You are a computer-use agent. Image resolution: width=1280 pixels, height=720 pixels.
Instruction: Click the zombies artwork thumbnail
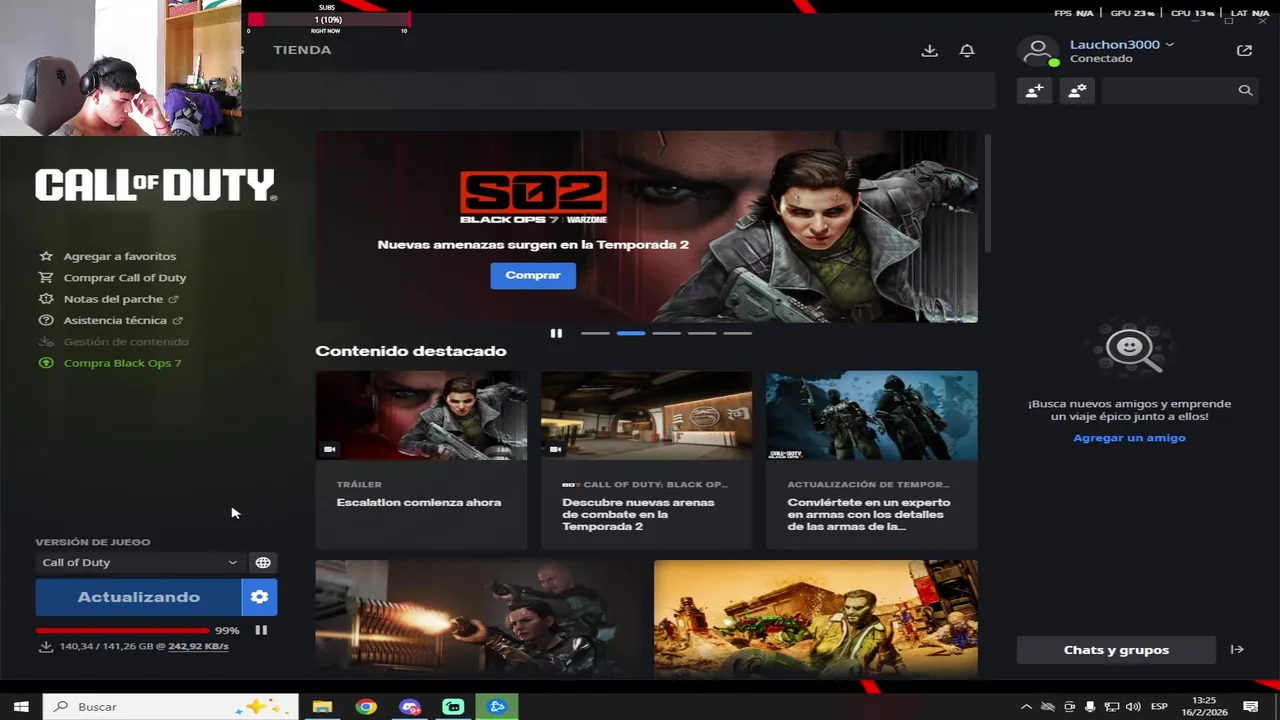[816, 618]
